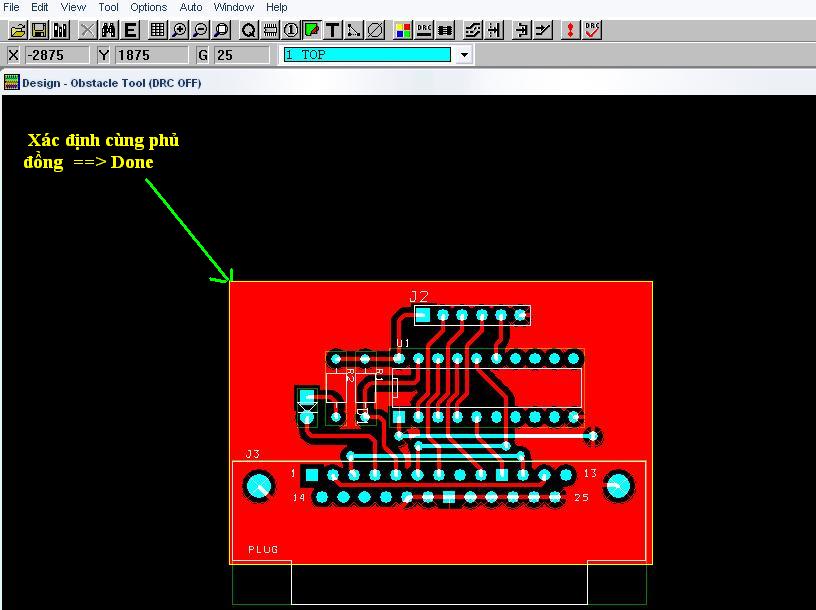Screen dimensions: 816x610
Task: Select the Connection tool icon
Action: (354, 31)
